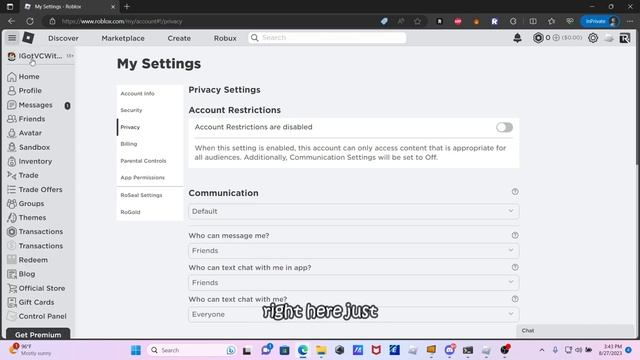Toggle Account Restrictions switch
Viewport: 640px width, 360px height.
pyautogui.click(x=504, y=127)
